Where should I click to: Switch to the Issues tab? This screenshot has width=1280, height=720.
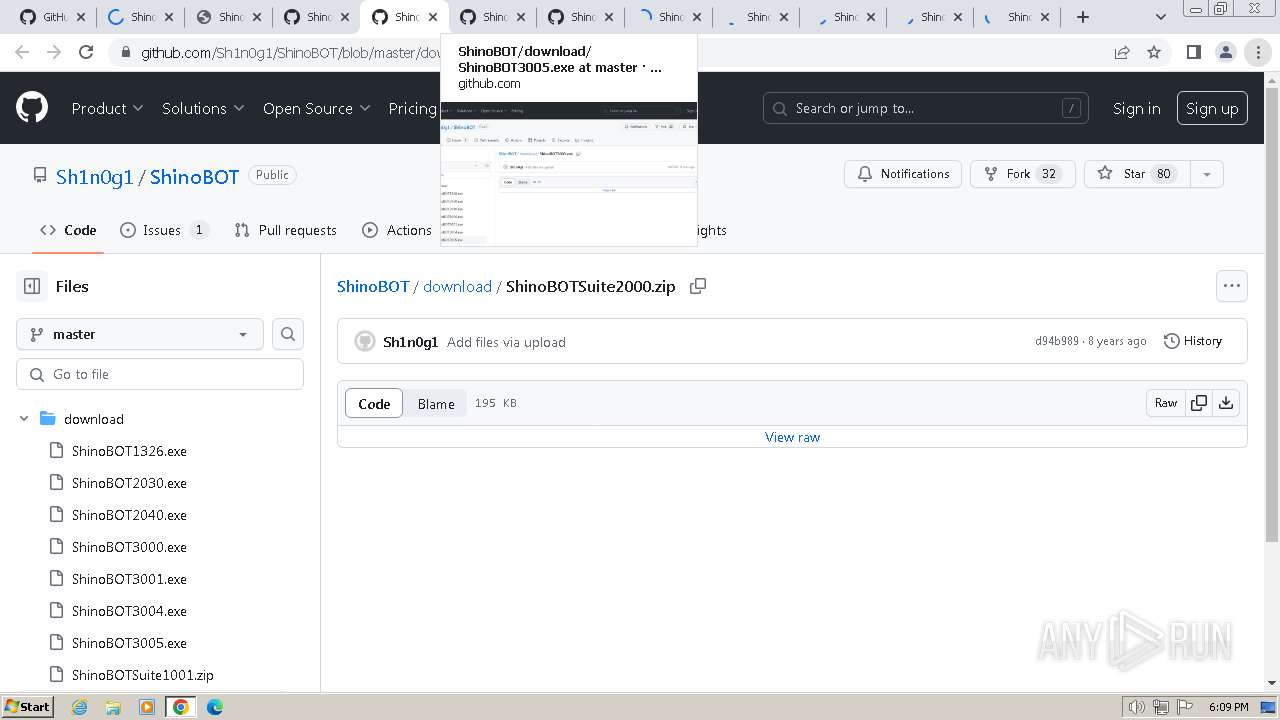[x=164, y=230]
